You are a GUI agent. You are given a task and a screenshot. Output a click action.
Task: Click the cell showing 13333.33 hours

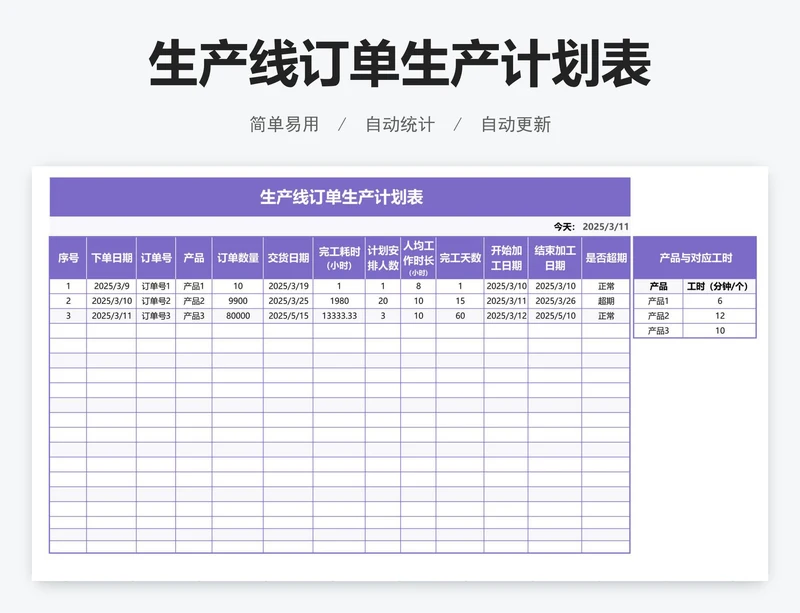[x=338, y=316]
